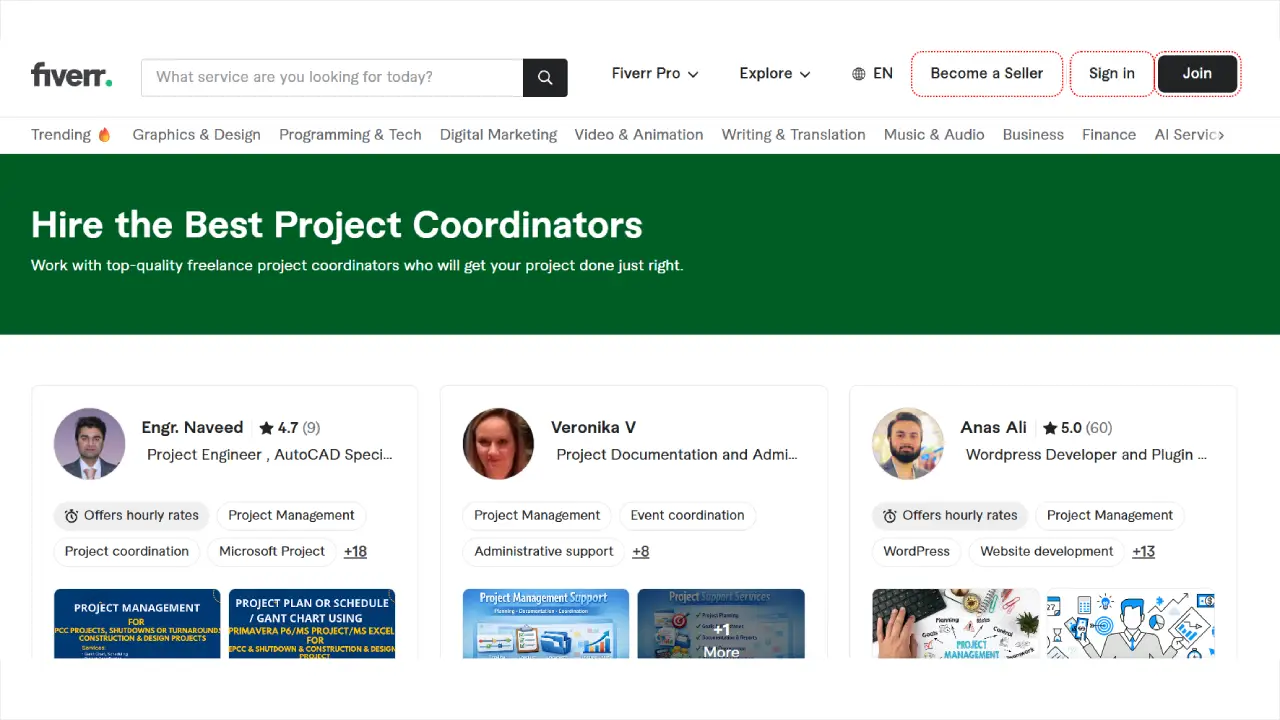Expand the Fiverr Pro dropdown

pyautogui.click(x=655, y=74)
